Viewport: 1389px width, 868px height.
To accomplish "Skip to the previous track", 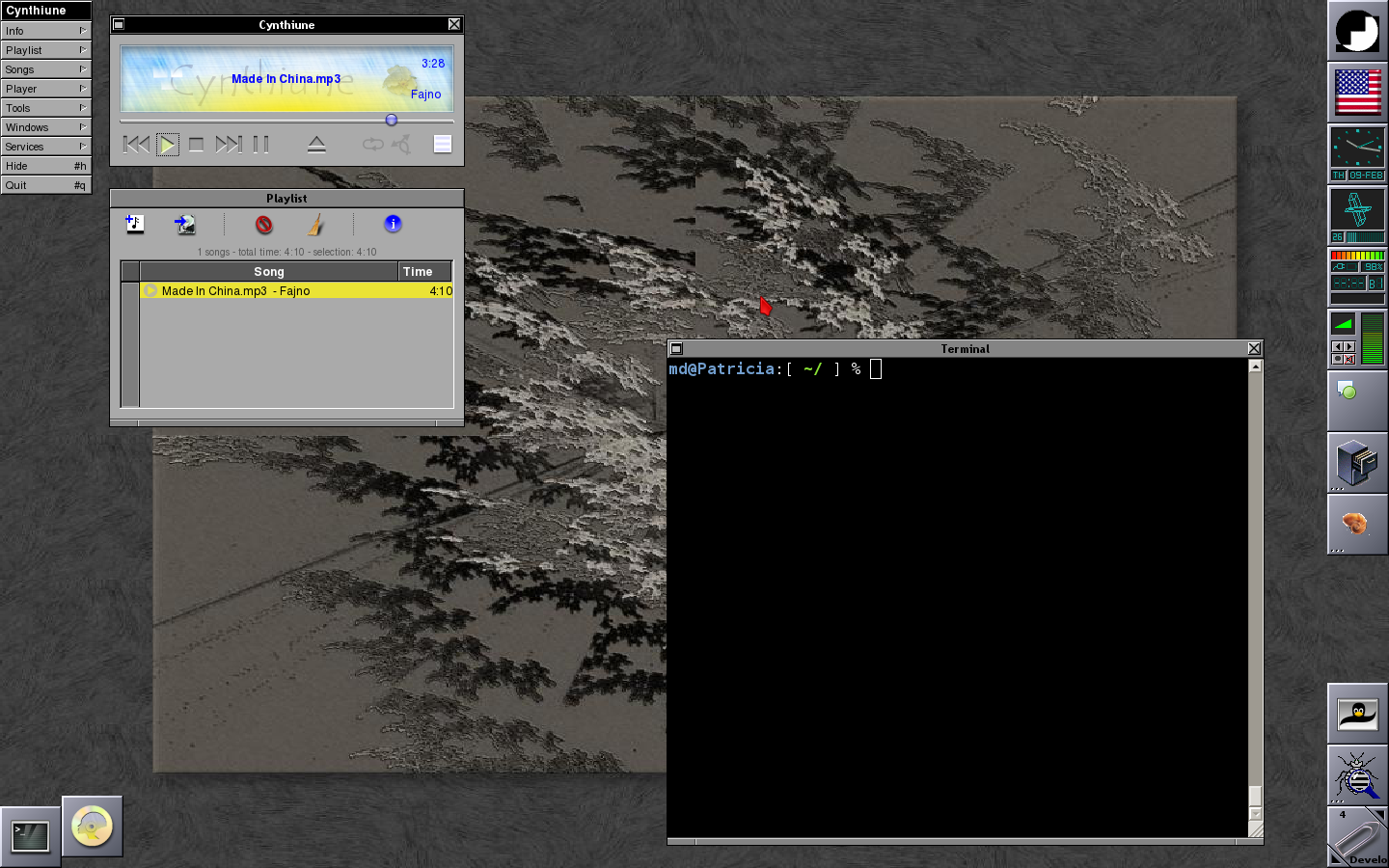I will click(136, 145).
